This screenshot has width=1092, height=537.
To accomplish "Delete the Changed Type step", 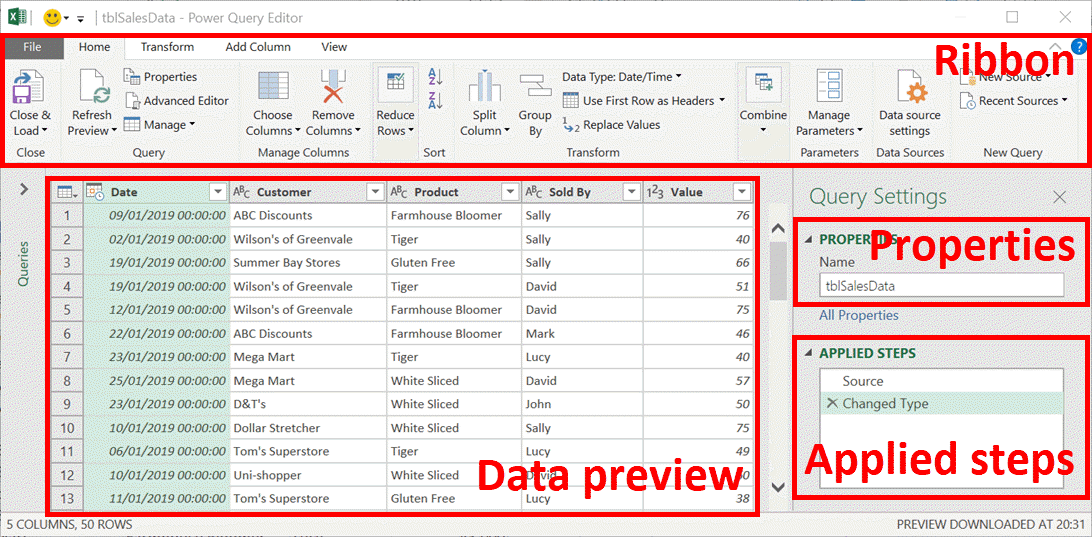I will tap(832, 404).
